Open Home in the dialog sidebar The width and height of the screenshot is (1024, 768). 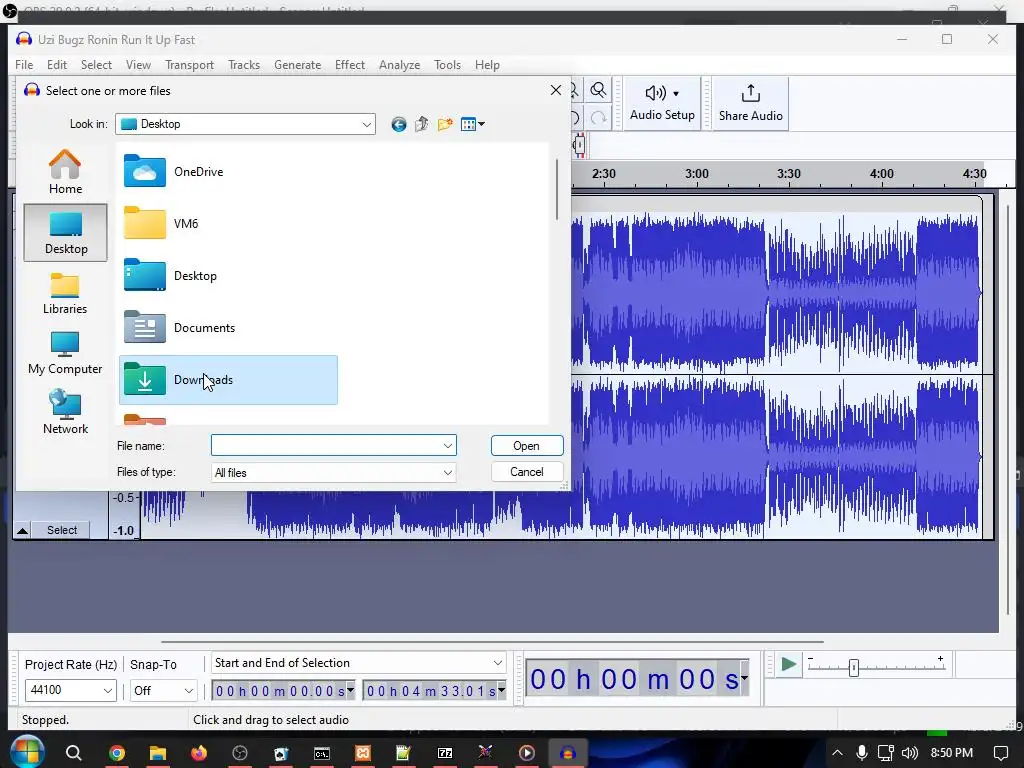[x=65, y=172]
